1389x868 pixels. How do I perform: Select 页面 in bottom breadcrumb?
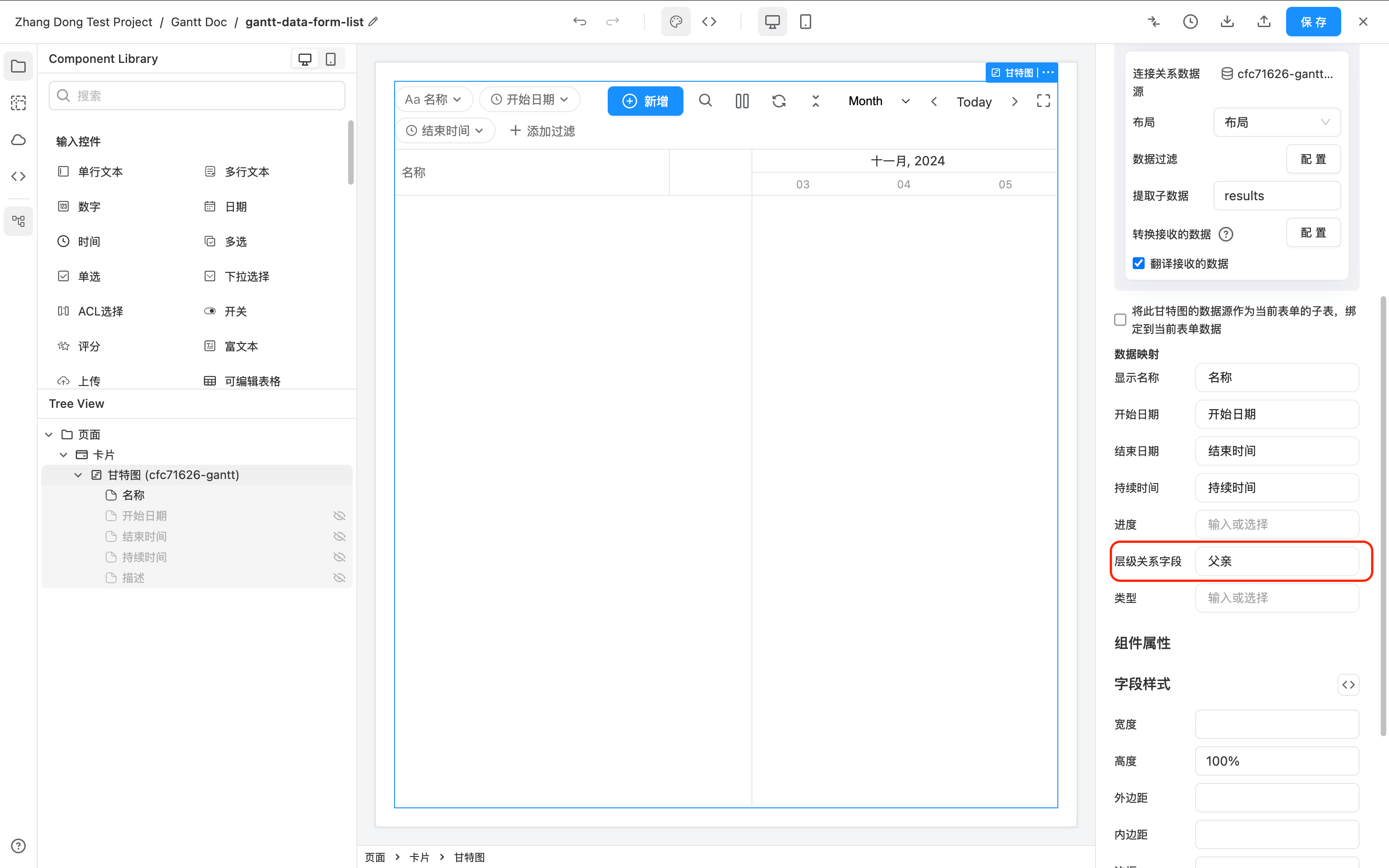pyautogui.click(x=375, y=857)
